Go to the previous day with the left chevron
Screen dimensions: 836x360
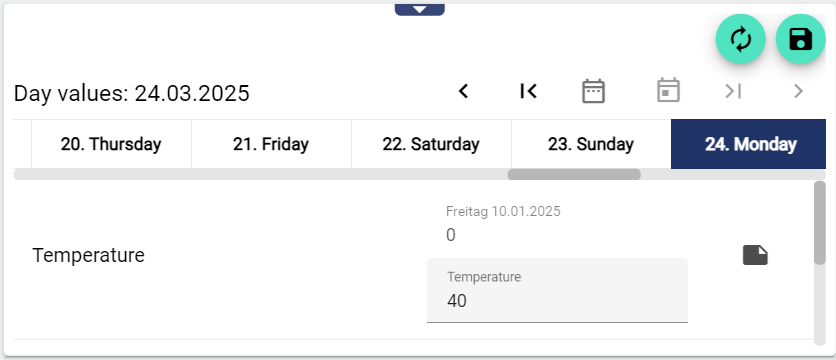point(463,92)
